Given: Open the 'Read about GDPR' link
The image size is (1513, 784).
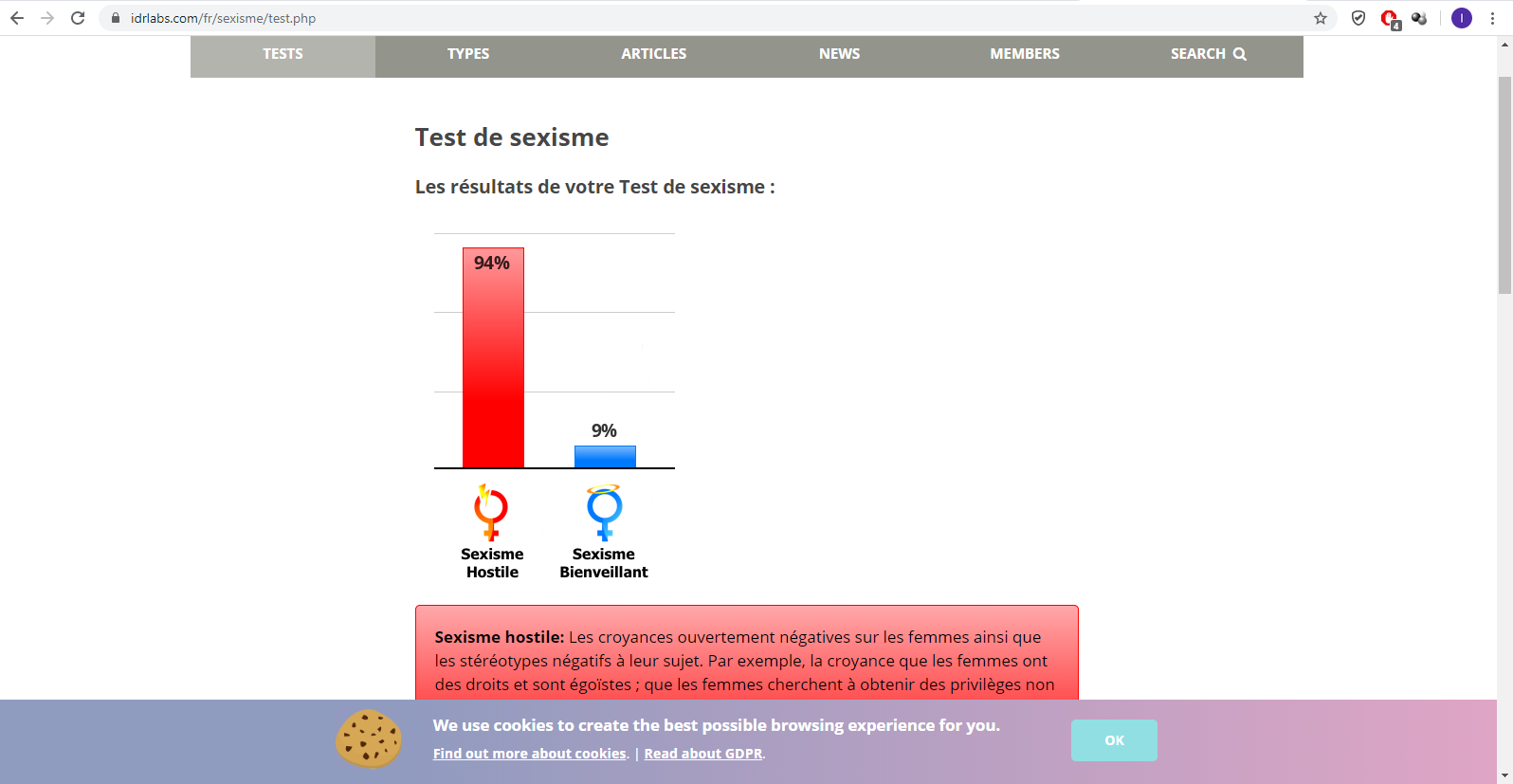Looking at the screenshot, I should click(x=703, y=754).
